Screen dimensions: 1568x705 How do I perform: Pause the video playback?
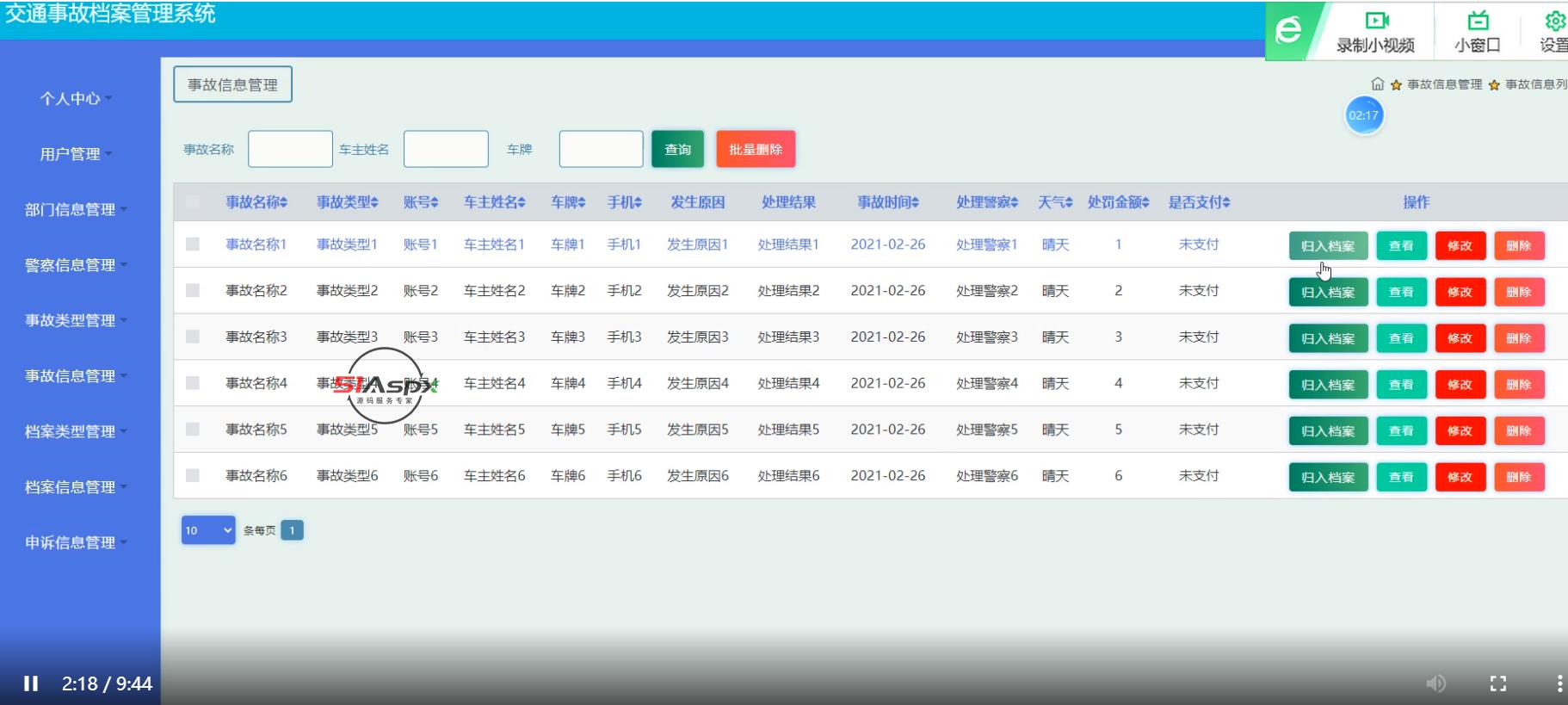pos(31,683)
